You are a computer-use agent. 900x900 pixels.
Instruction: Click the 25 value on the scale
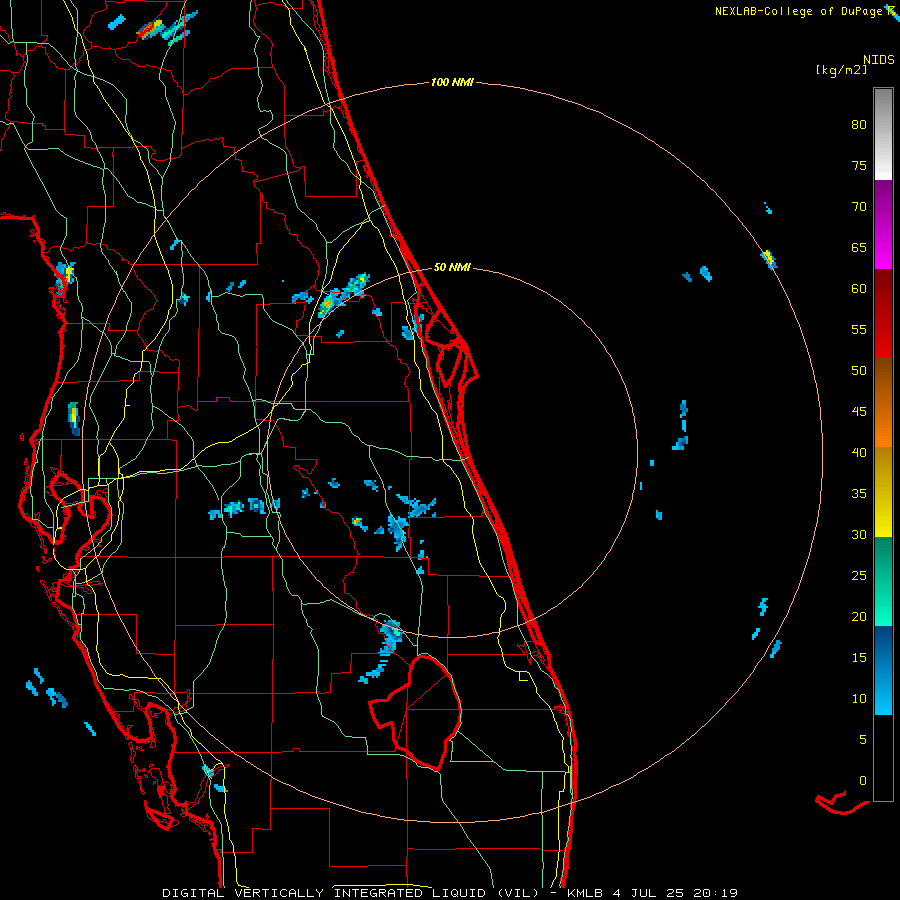(859, 576)
